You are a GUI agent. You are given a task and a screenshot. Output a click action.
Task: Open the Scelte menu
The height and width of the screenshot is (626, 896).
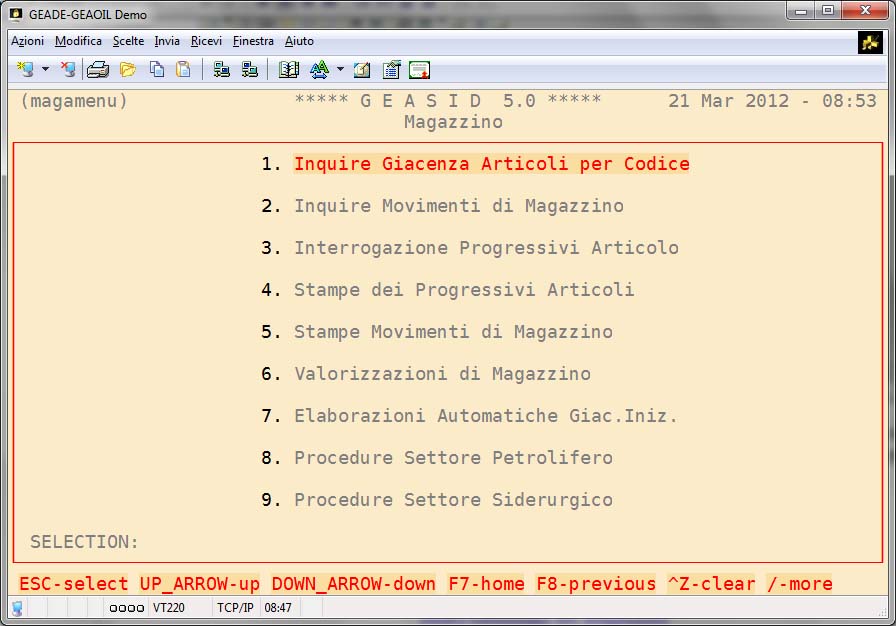[x=128, y=41]
